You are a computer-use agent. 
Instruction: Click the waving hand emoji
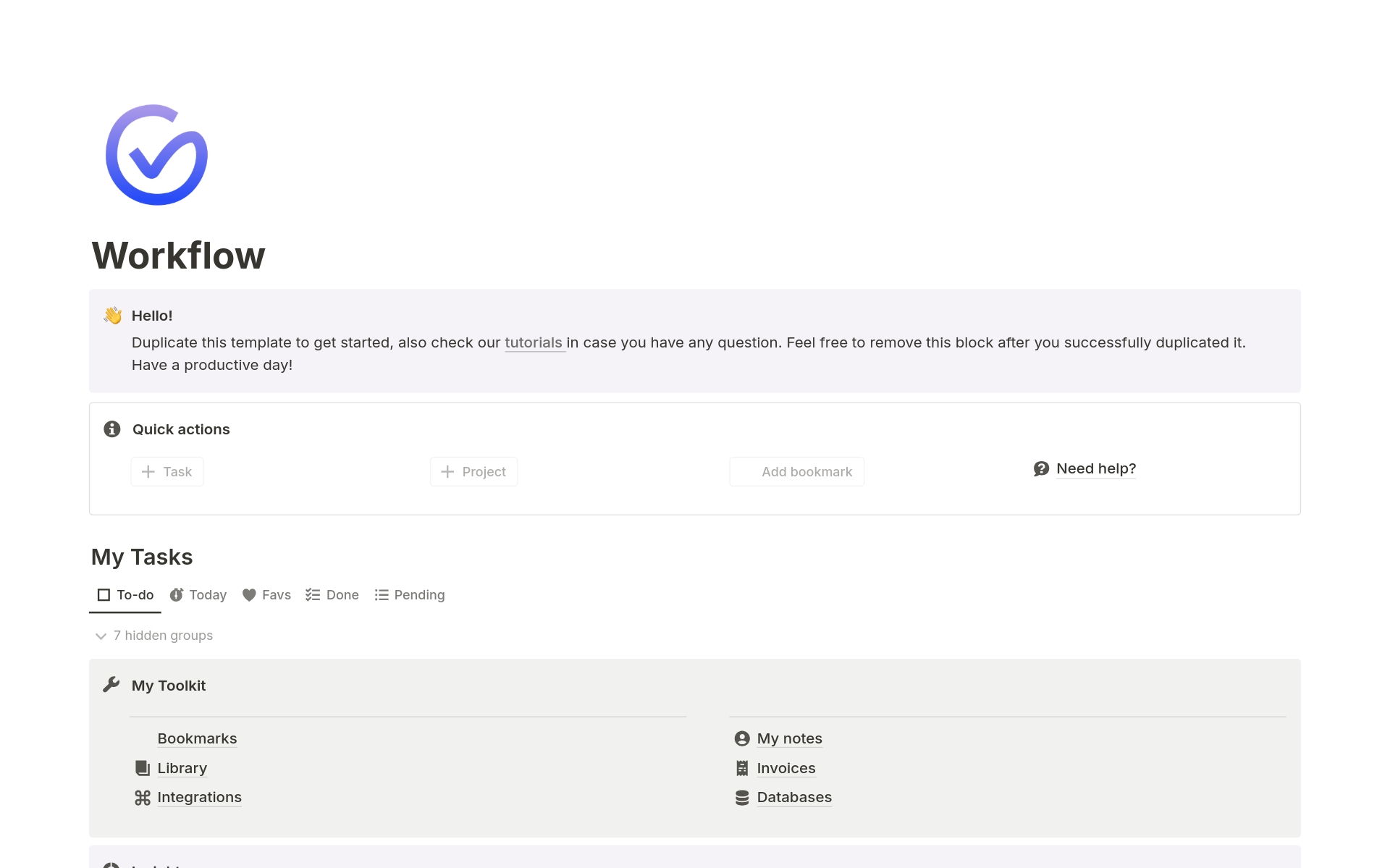coord(112,315)
